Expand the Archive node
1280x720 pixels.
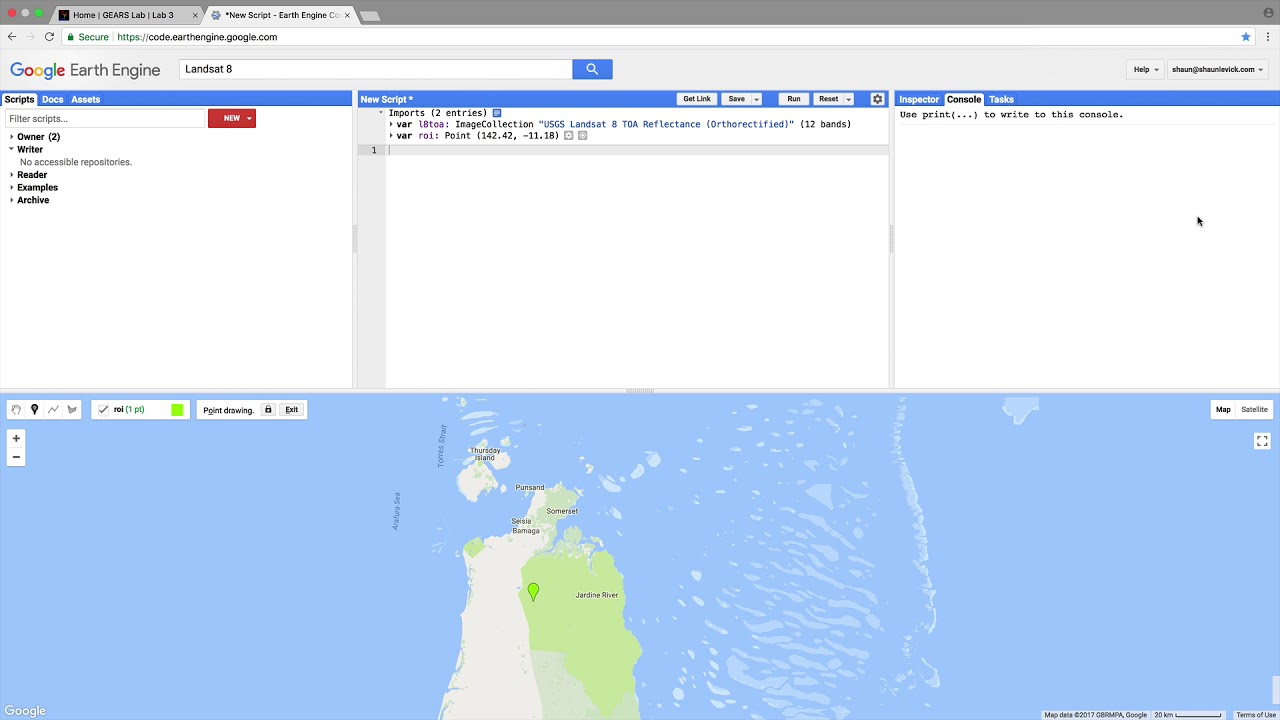coord(12,200)
